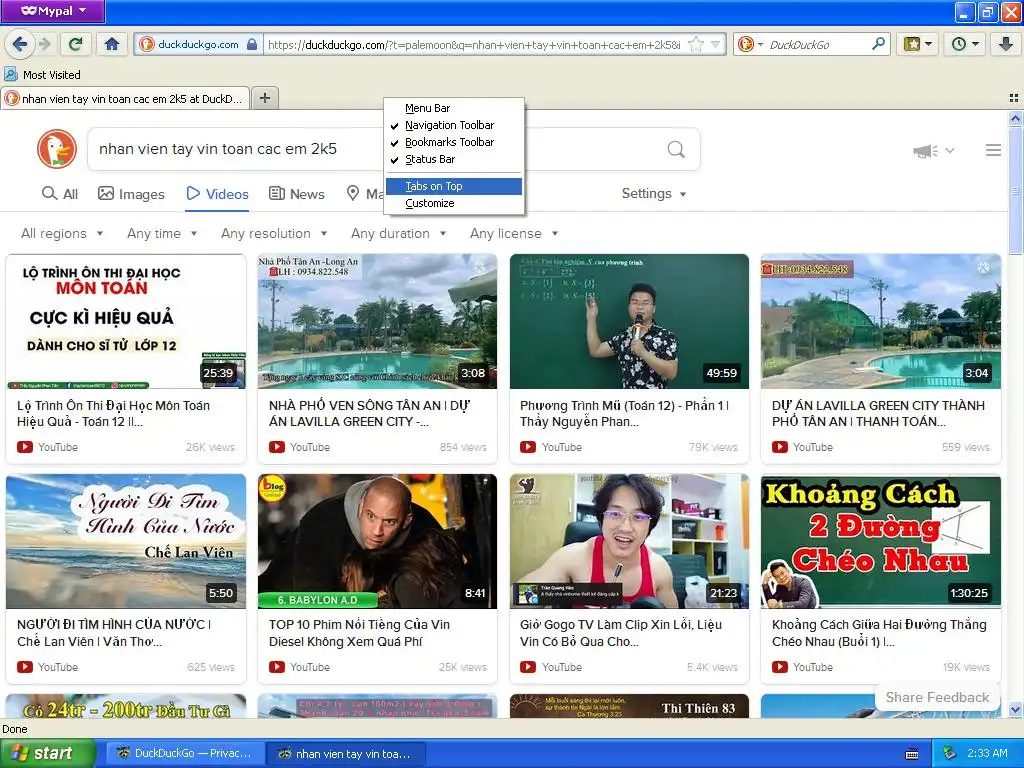Open the Bookmarks star toolbar button
Image resolution: width=1024 pixels, height=768 pixels.
[917, 44]
